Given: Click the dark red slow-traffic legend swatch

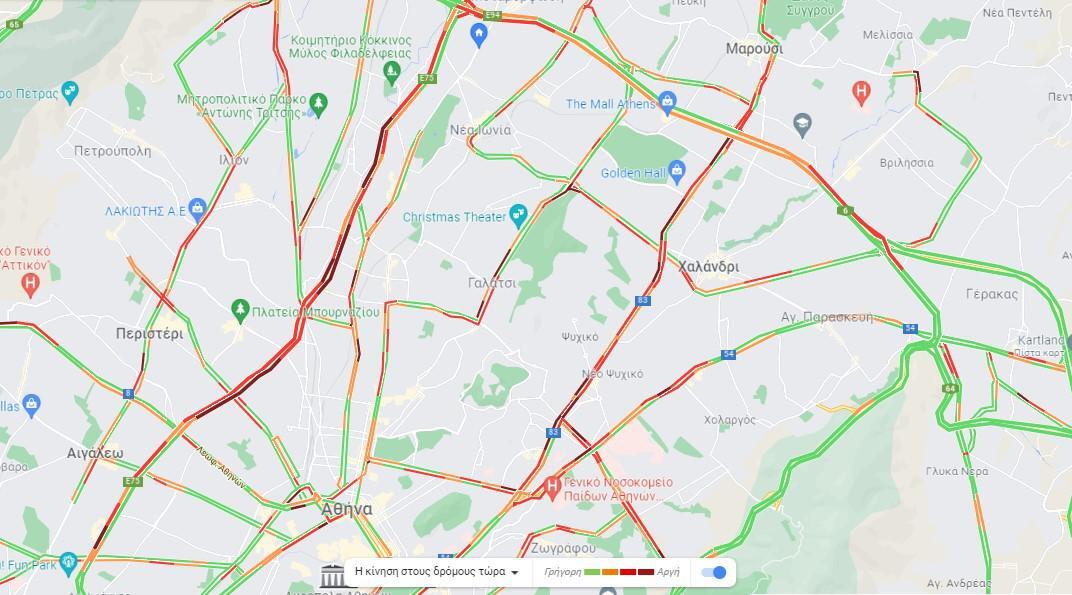Looking at the screenshot, I should [x=646, y=572].
